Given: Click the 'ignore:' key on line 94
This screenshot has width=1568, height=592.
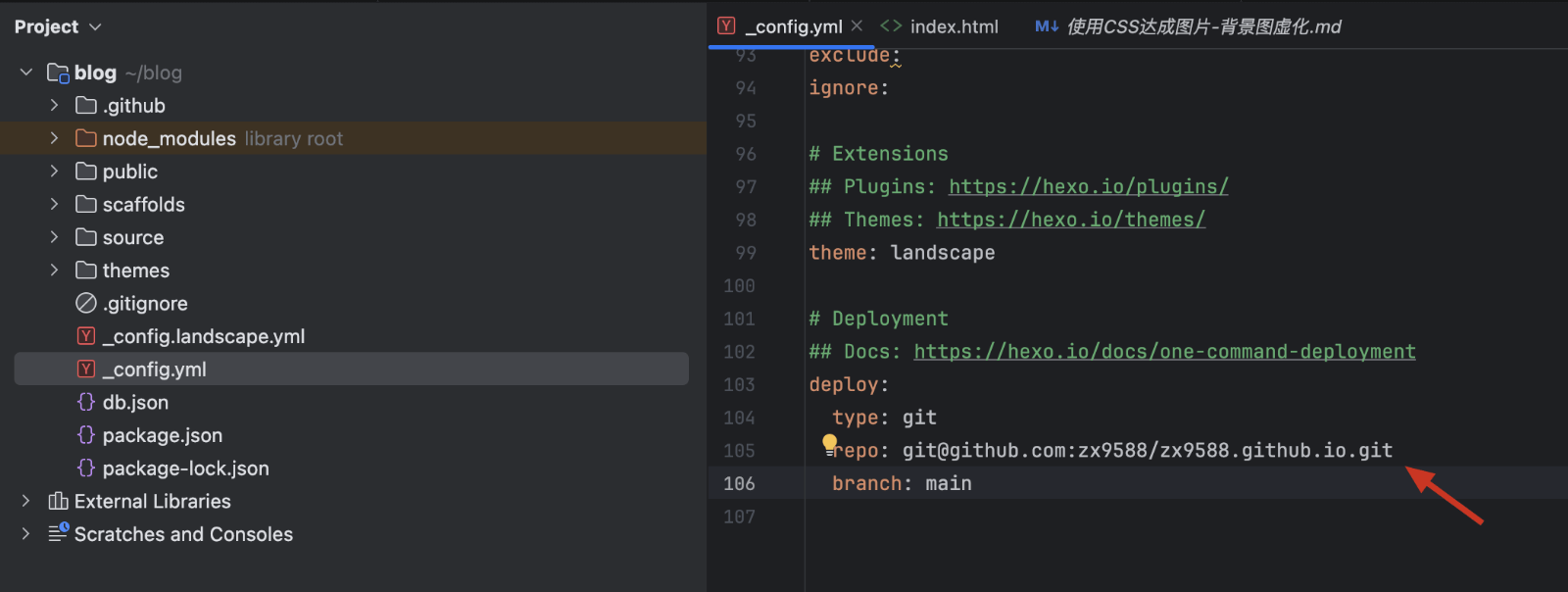Looking at the screenshot, I should pos(849,88).
